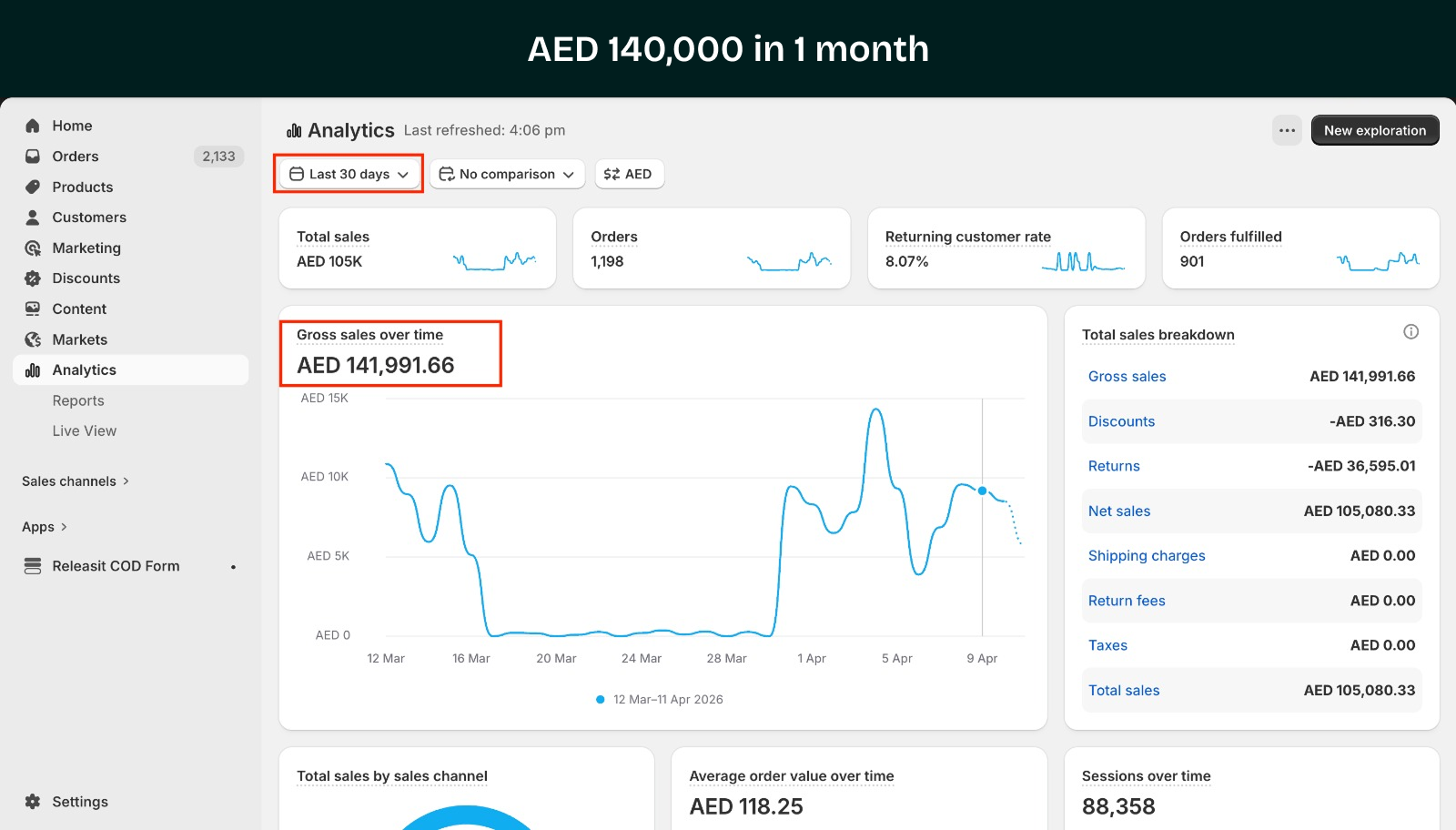Click the Orders inbox icon

coord(33,157)
